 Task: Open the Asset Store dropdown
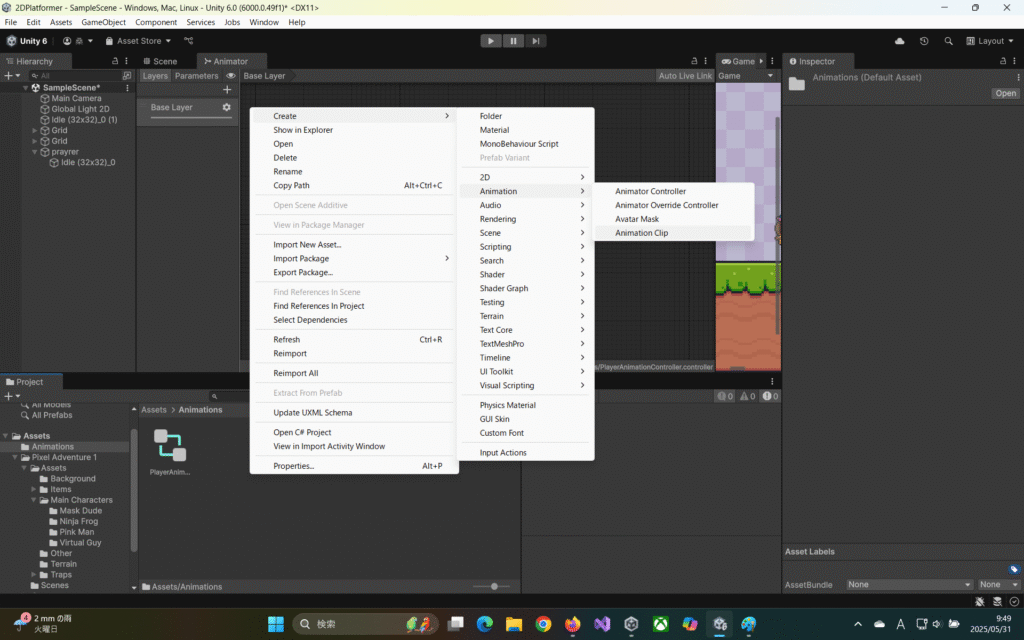[x=138, y=40]
